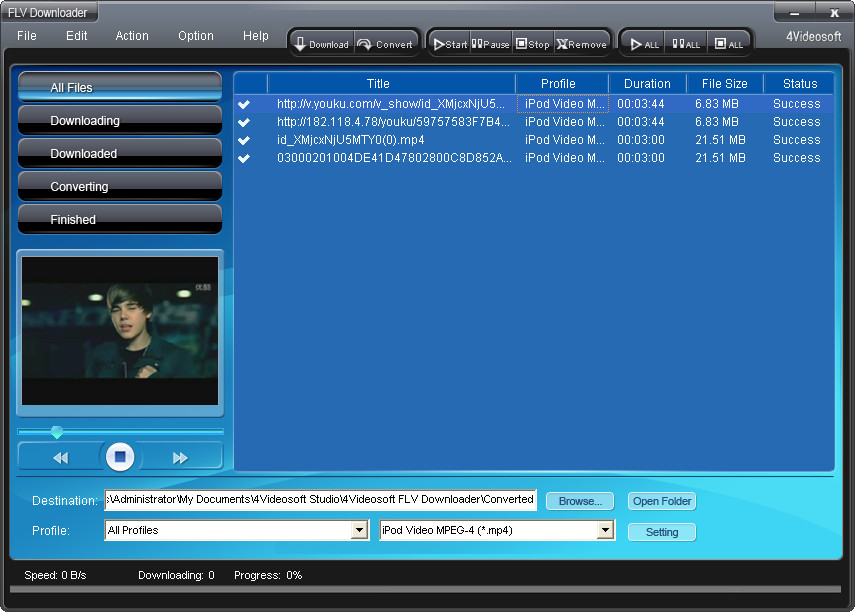Start the selected task
This screenshot has height=612, width=855.
tap(450, 44)
